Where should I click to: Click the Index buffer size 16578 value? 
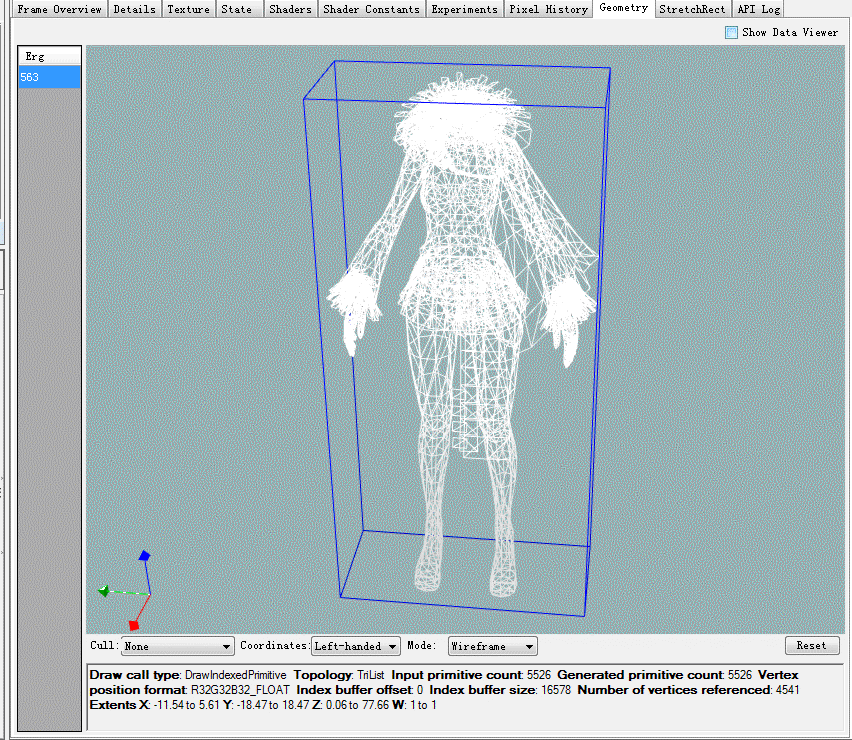(556, 690)
